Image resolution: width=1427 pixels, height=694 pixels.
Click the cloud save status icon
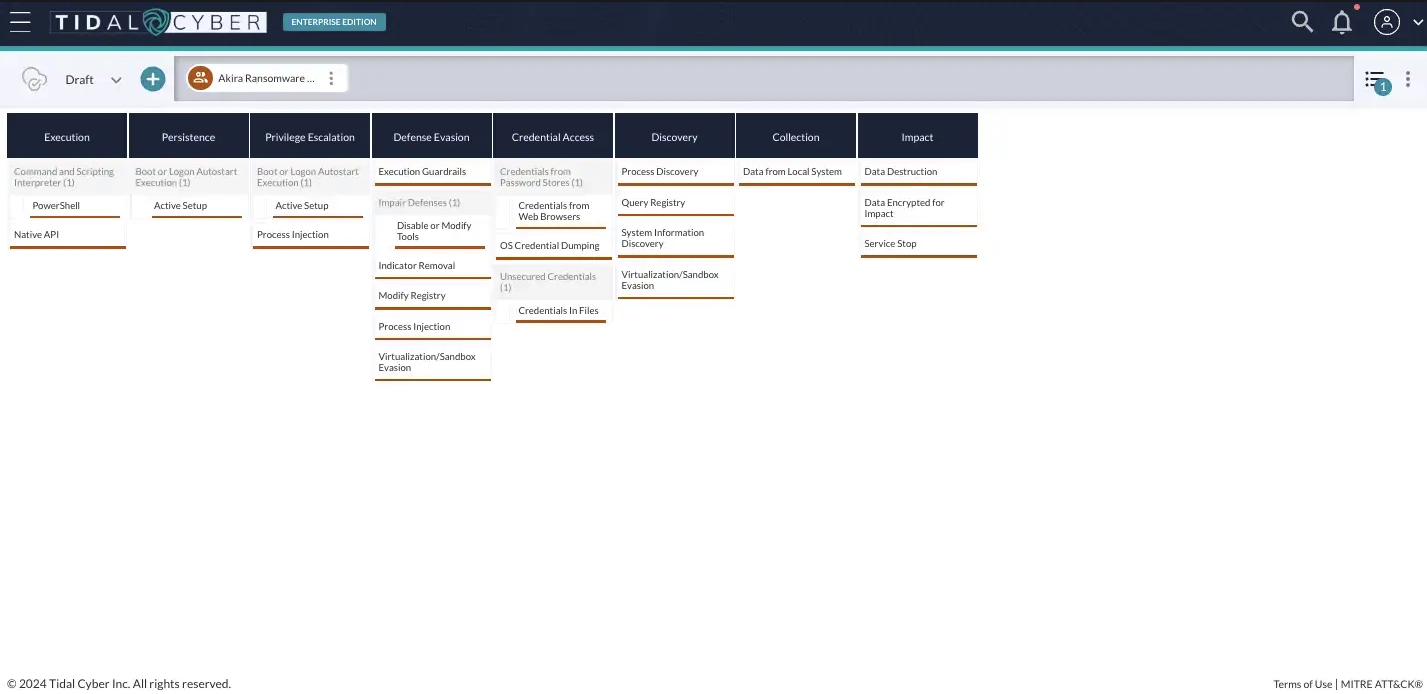(x=35, y=80)
